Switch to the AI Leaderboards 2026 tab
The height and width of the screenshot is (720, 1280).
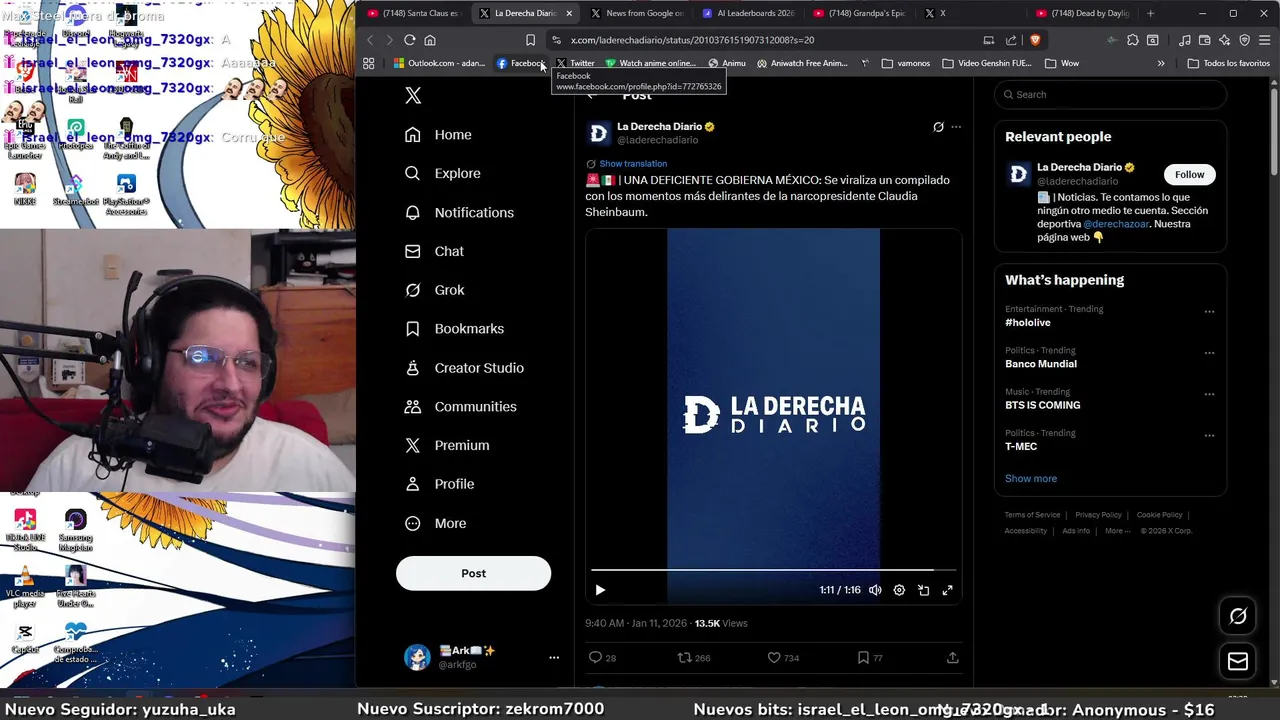(x=749, y=13)
